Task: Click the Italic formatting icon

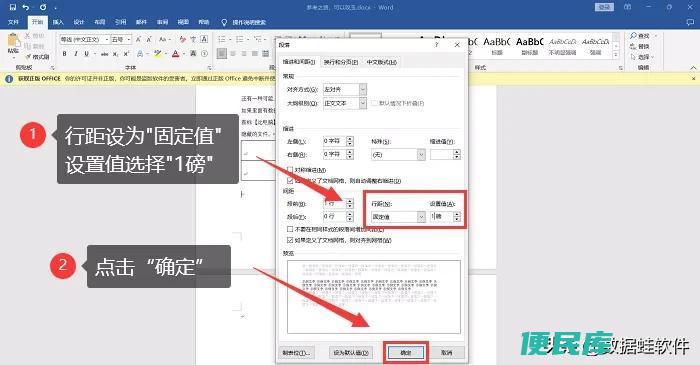Action: 75,54
